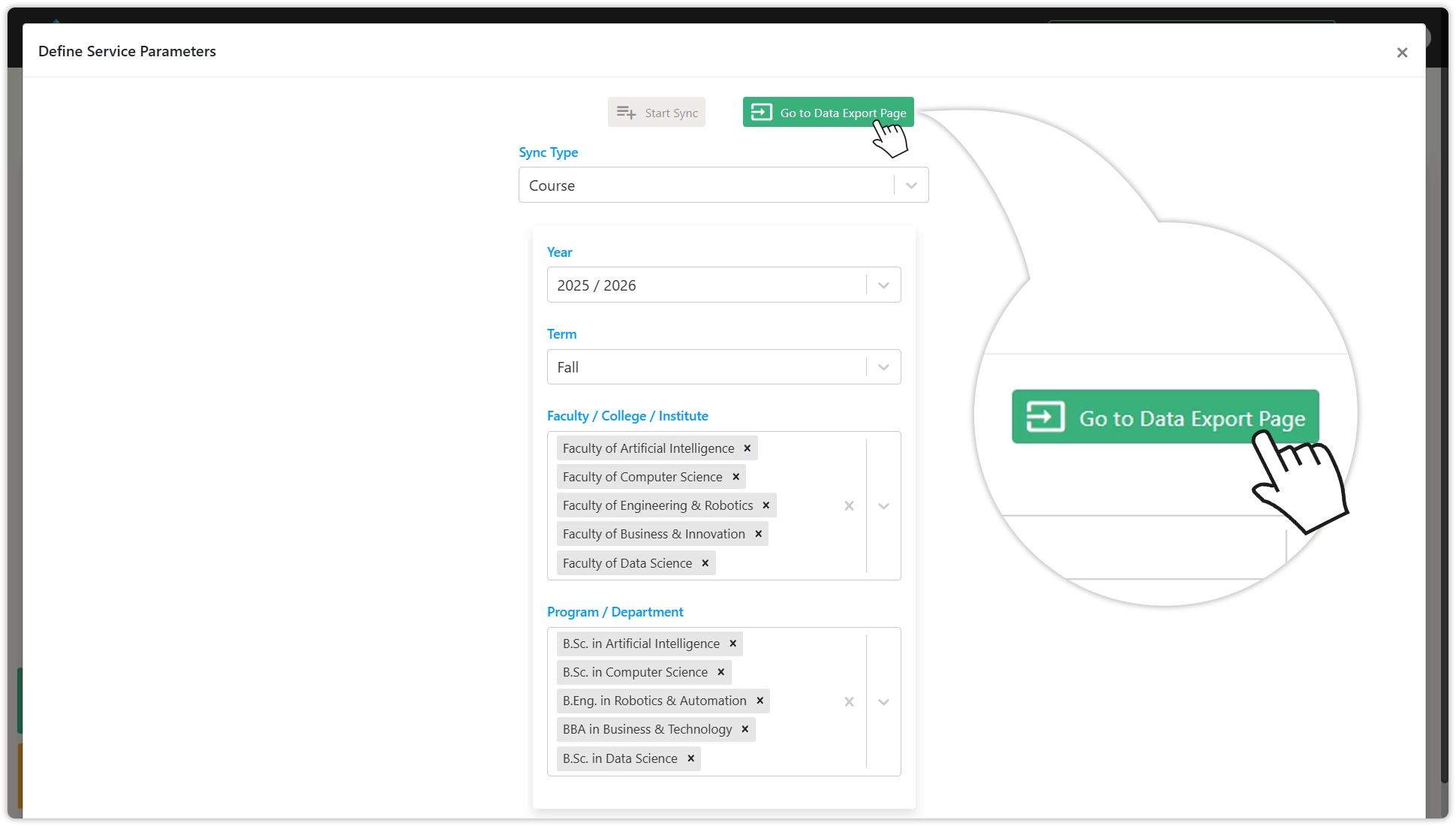Open the Sync Type dropdown
The width and height of the screenshot is (1456, 826).
[911, 185]
